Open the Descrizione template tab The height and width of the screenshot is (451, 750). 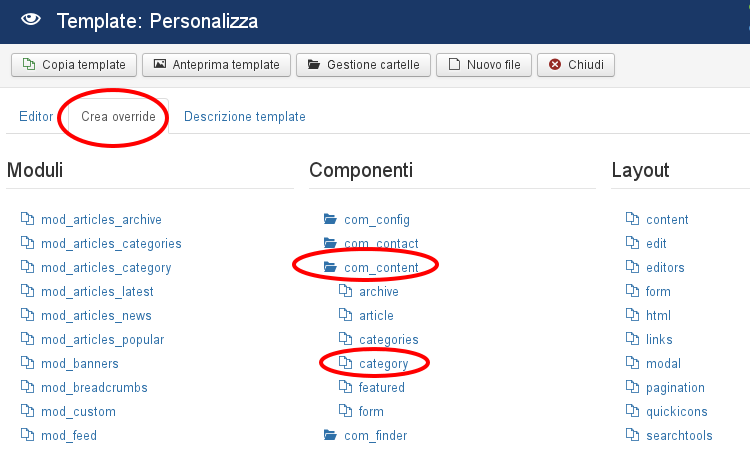tap(244, 116)
